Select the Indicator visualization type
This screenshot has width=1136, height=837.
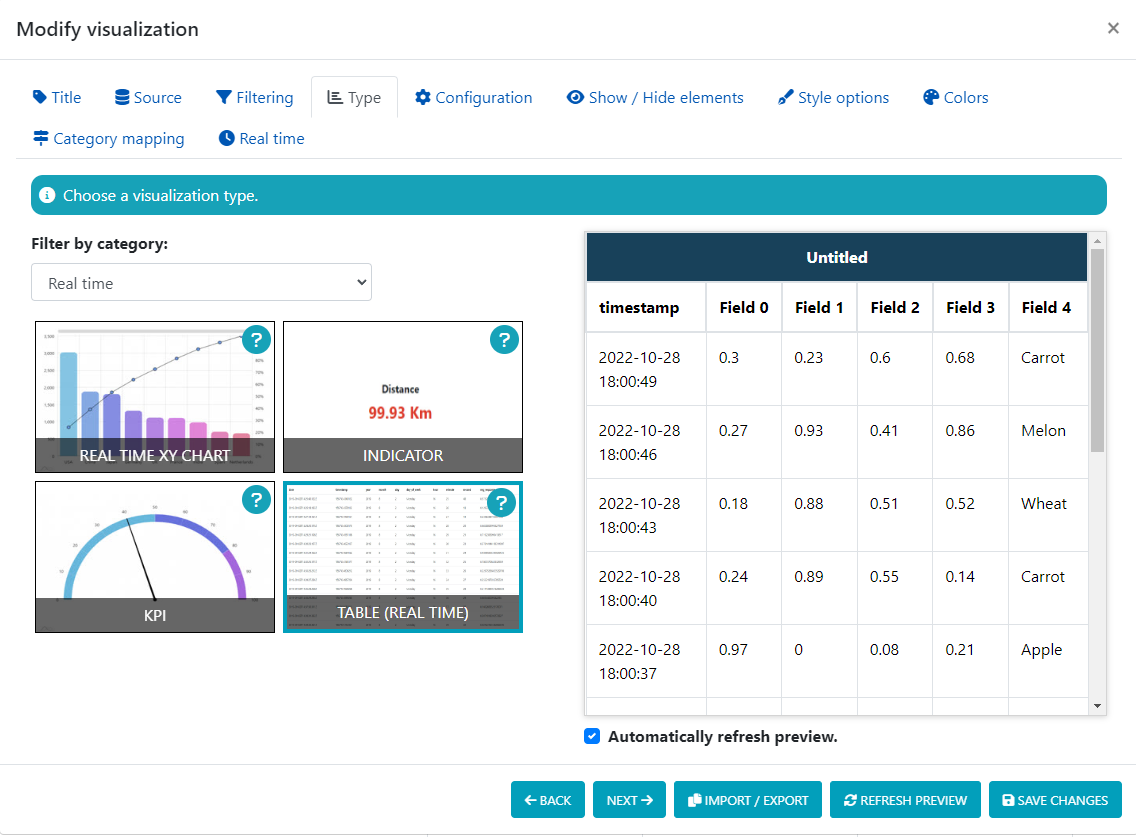click(x=403, y=397)
